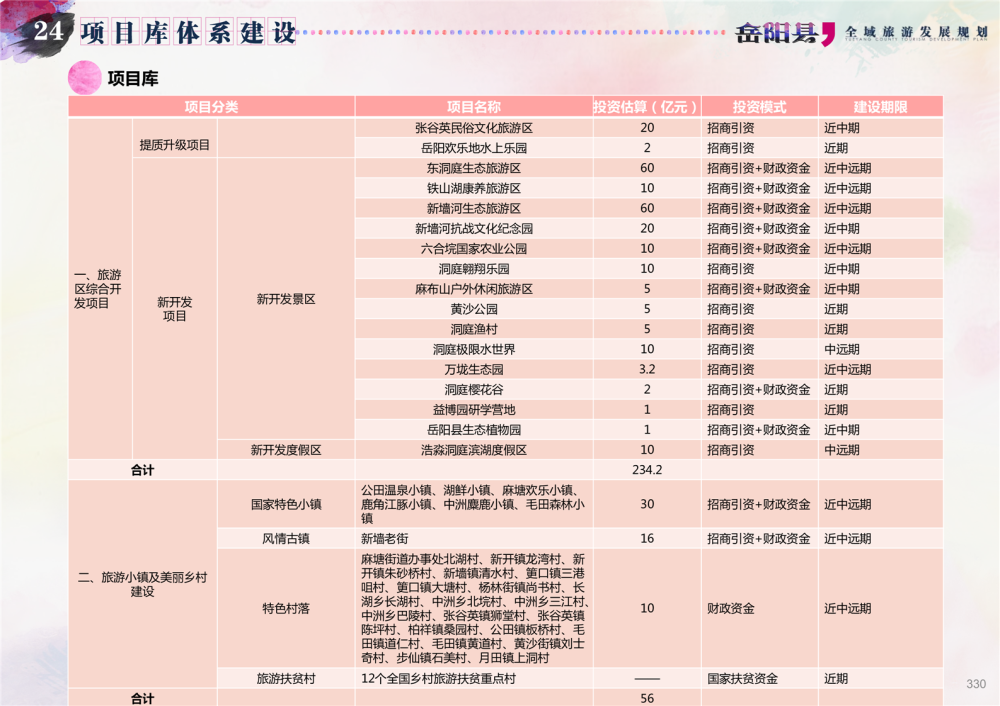This screenshot has width=1000, height=706.
Task: Click the 国家特色小镇 category cell
Action: tap(286, 505)
